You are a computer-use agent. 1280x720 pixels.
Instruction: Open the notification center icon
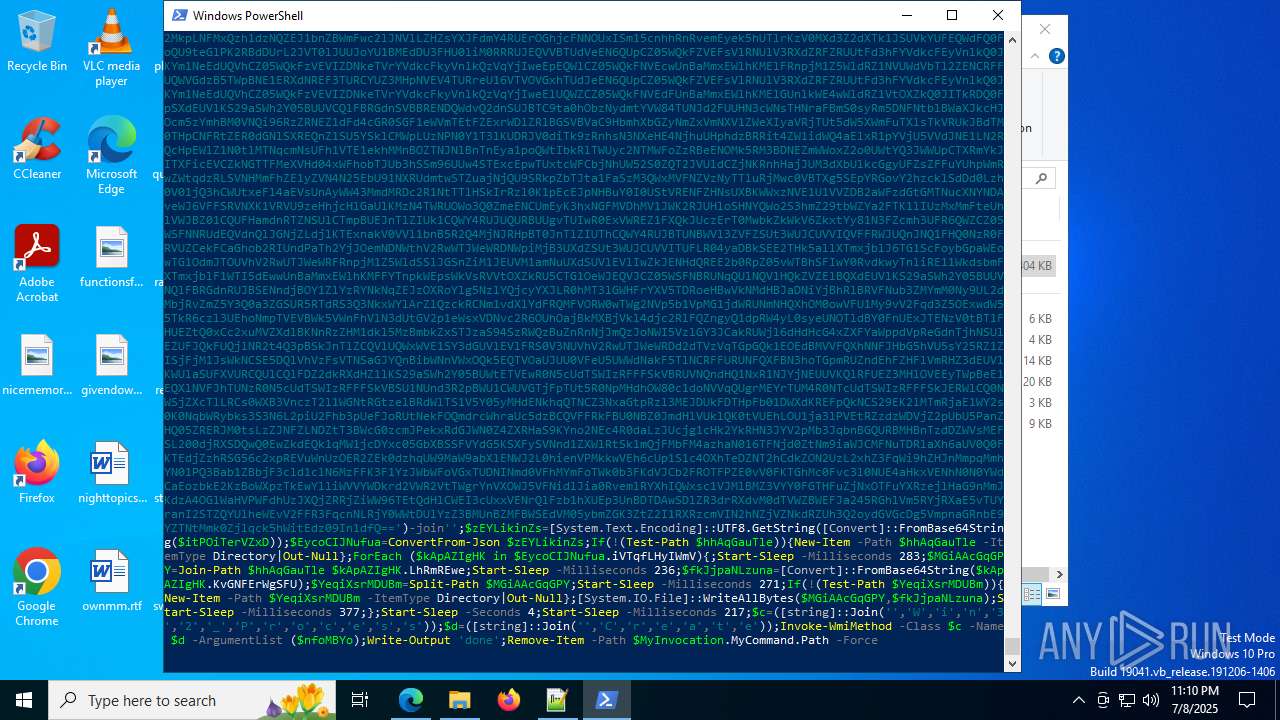coord(1247,700)
